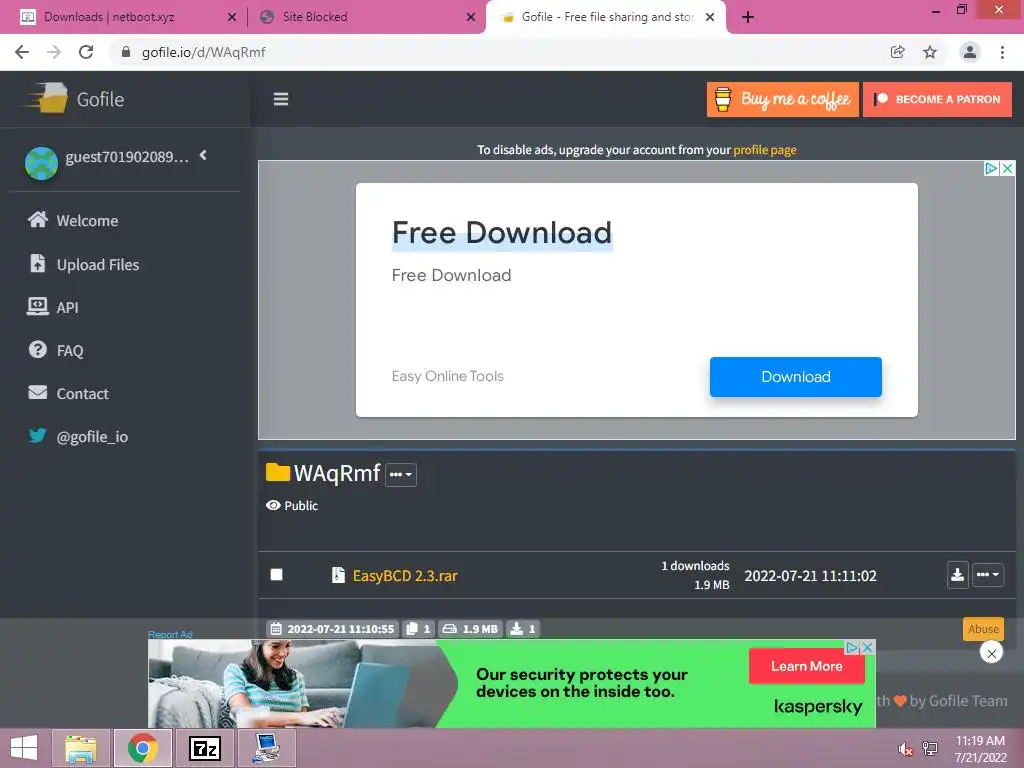Check the EasyBCD 2.3.rar checkbox

coord(277,575)
